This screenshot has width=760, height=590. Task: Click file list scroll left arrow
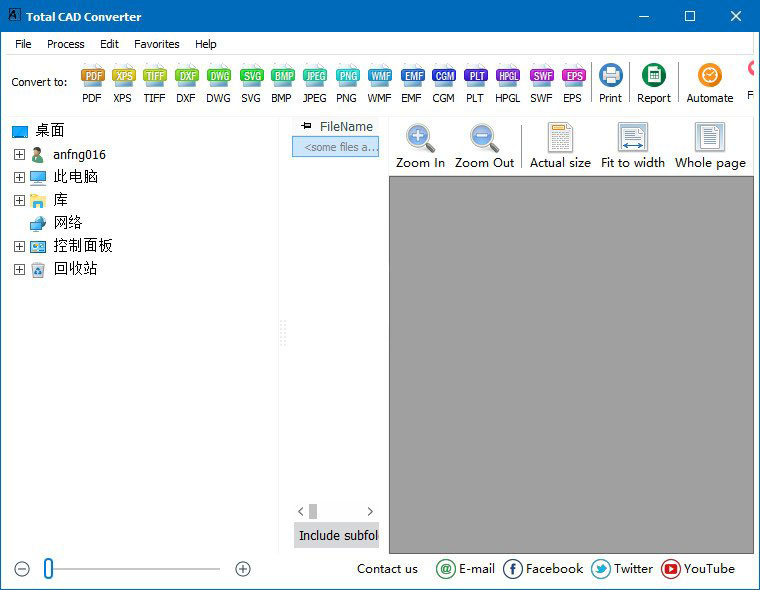click(301, 511)
